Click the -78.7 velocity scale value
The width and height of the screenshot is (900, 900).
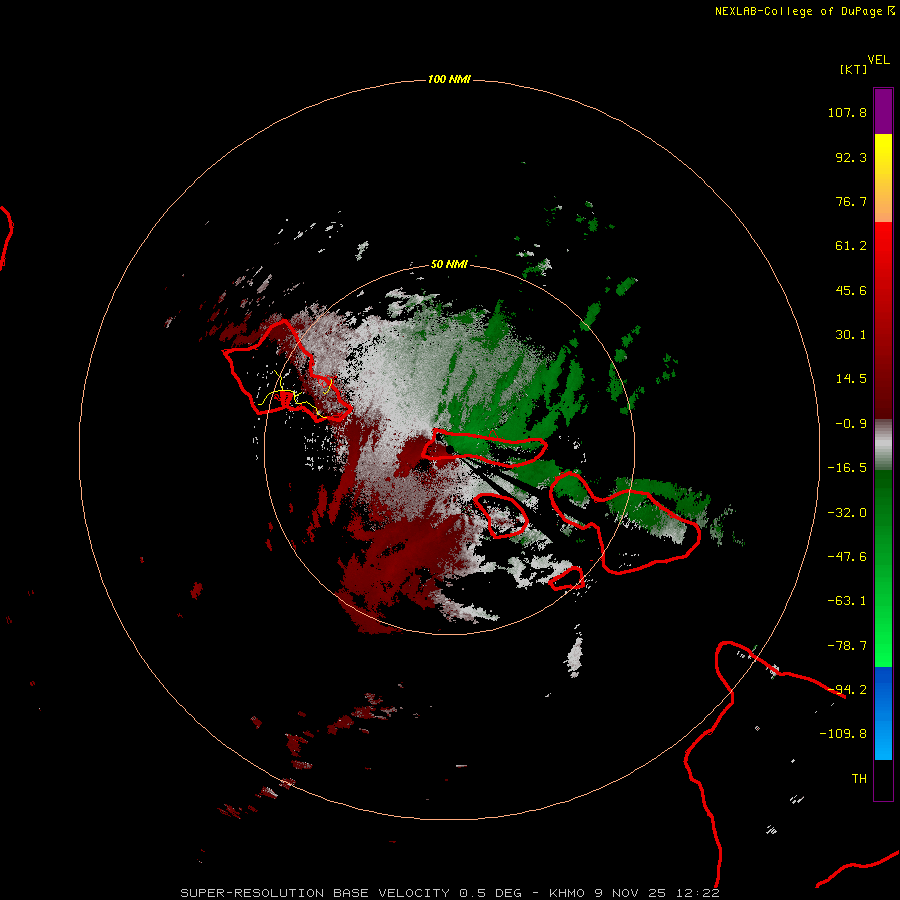coord(847,646)
